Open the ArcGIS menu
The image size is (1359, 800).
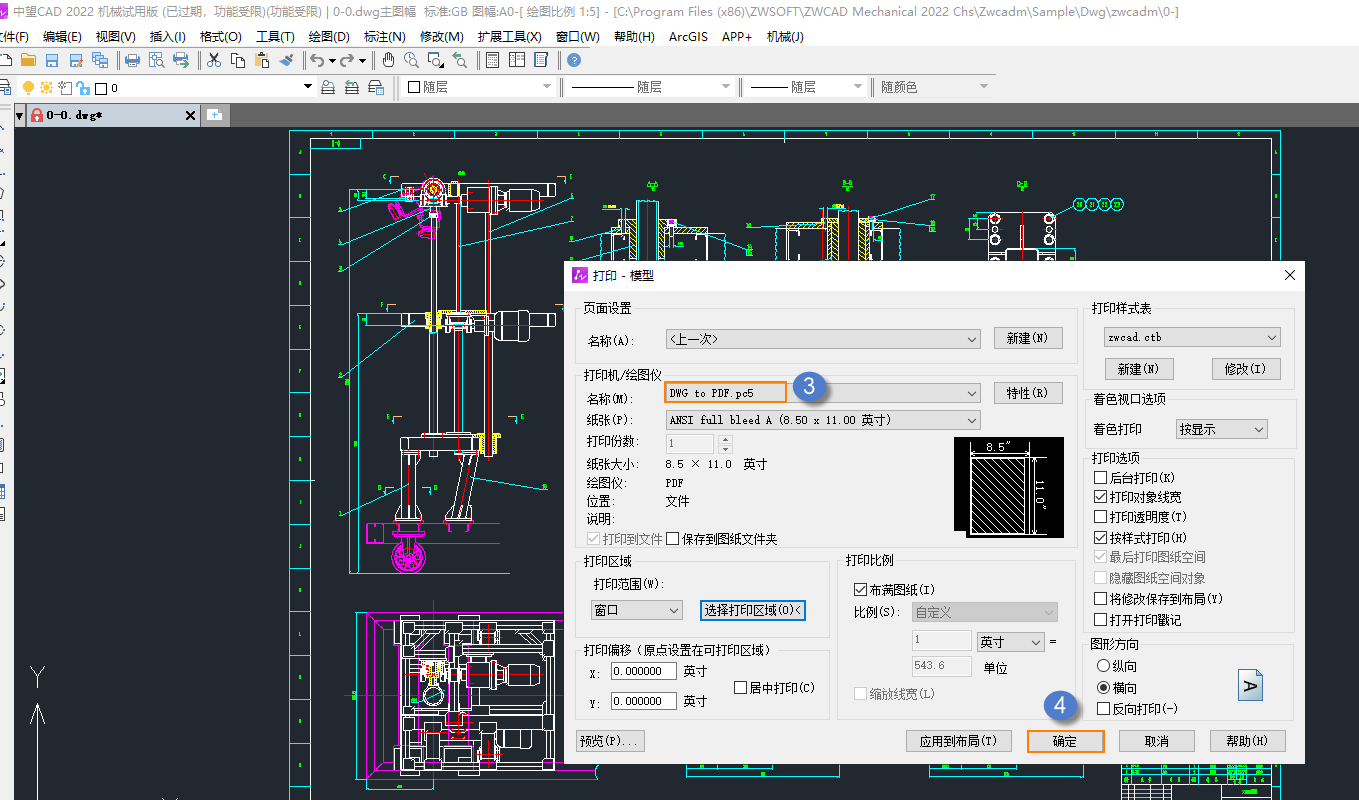point(688,36)
